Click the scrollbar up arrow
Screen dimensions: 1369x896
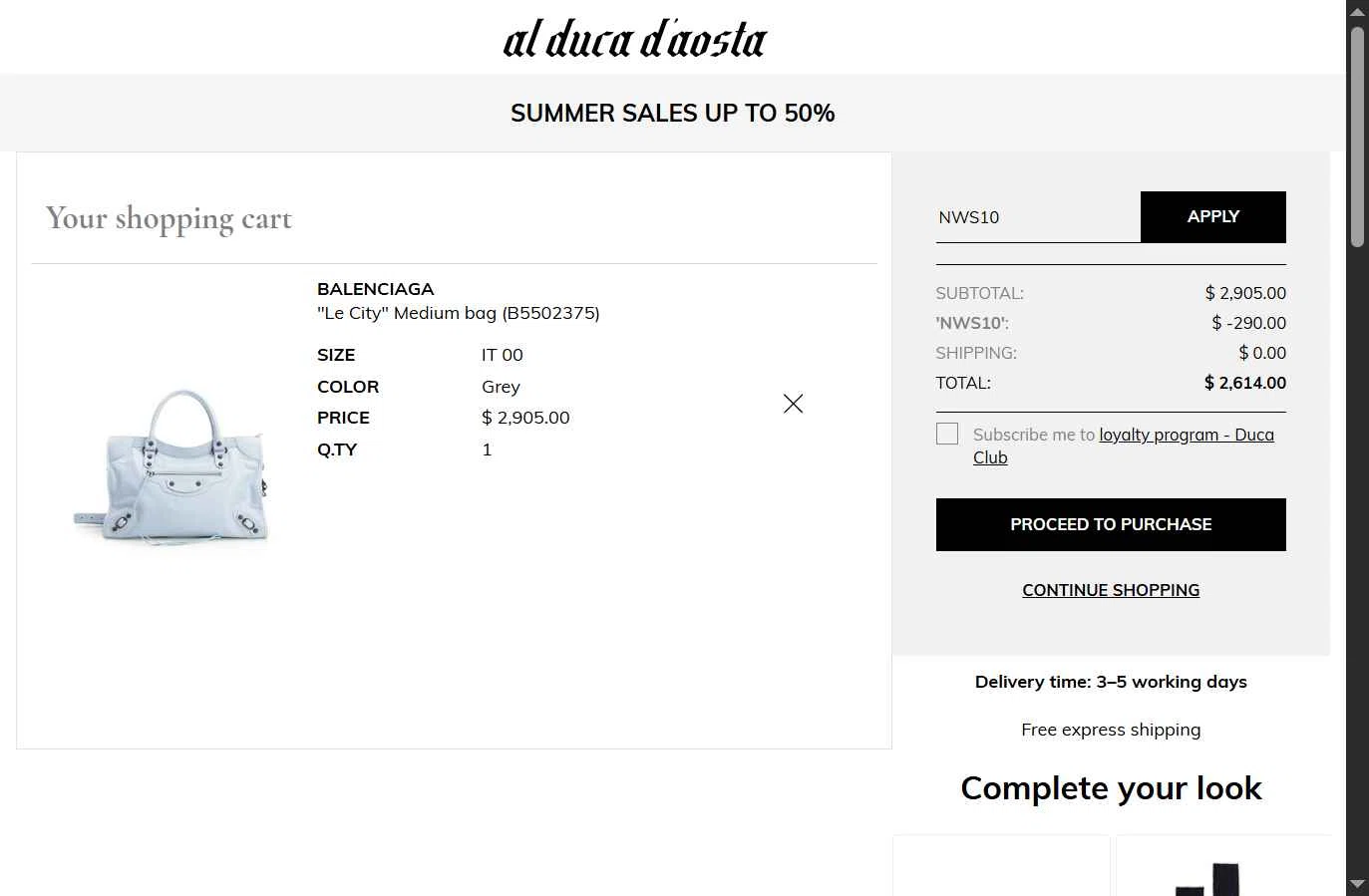(1357, 11)
